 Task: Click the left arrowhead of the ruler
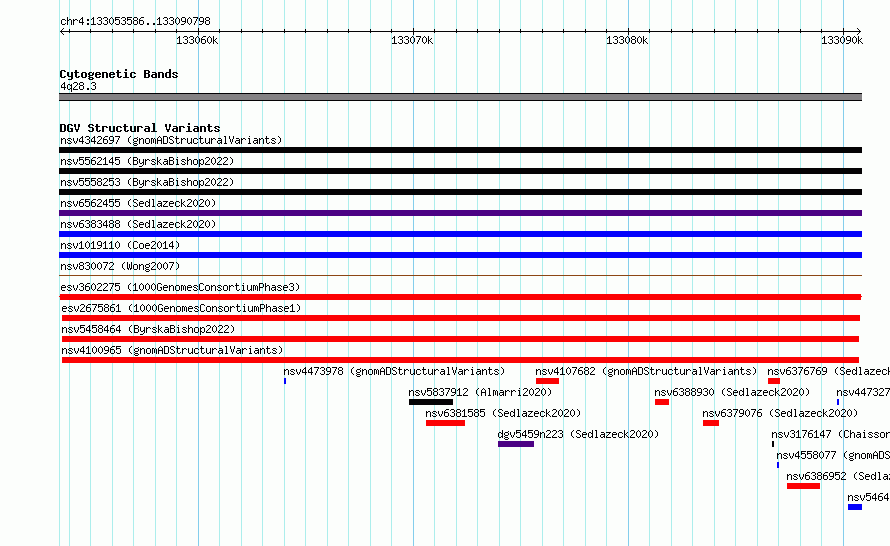(x=63, y=31)
